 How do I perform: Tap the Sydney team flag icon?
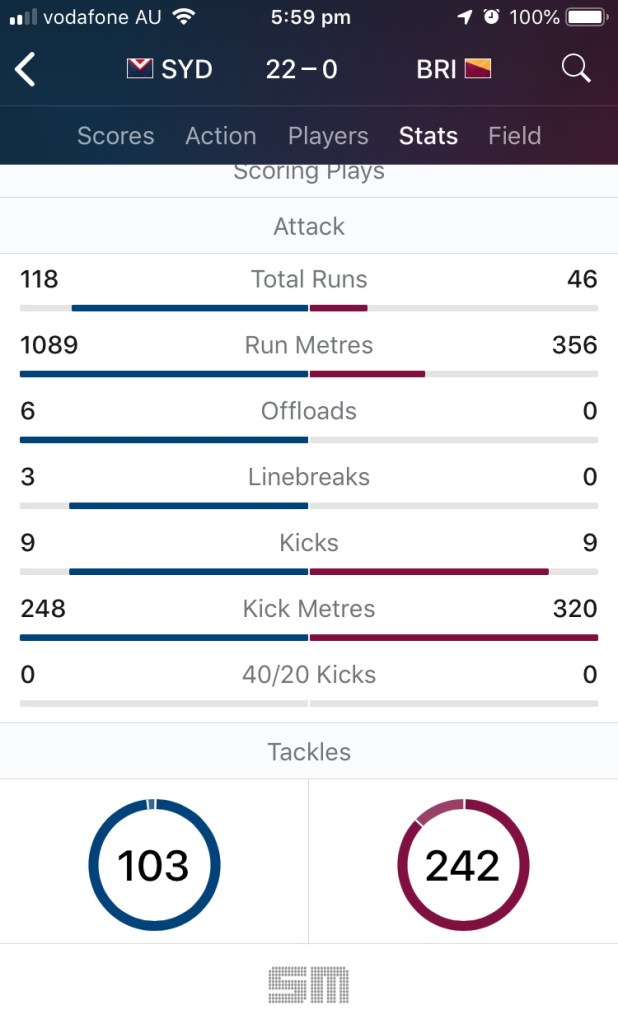pyautogui.click(x=139, y=69)
